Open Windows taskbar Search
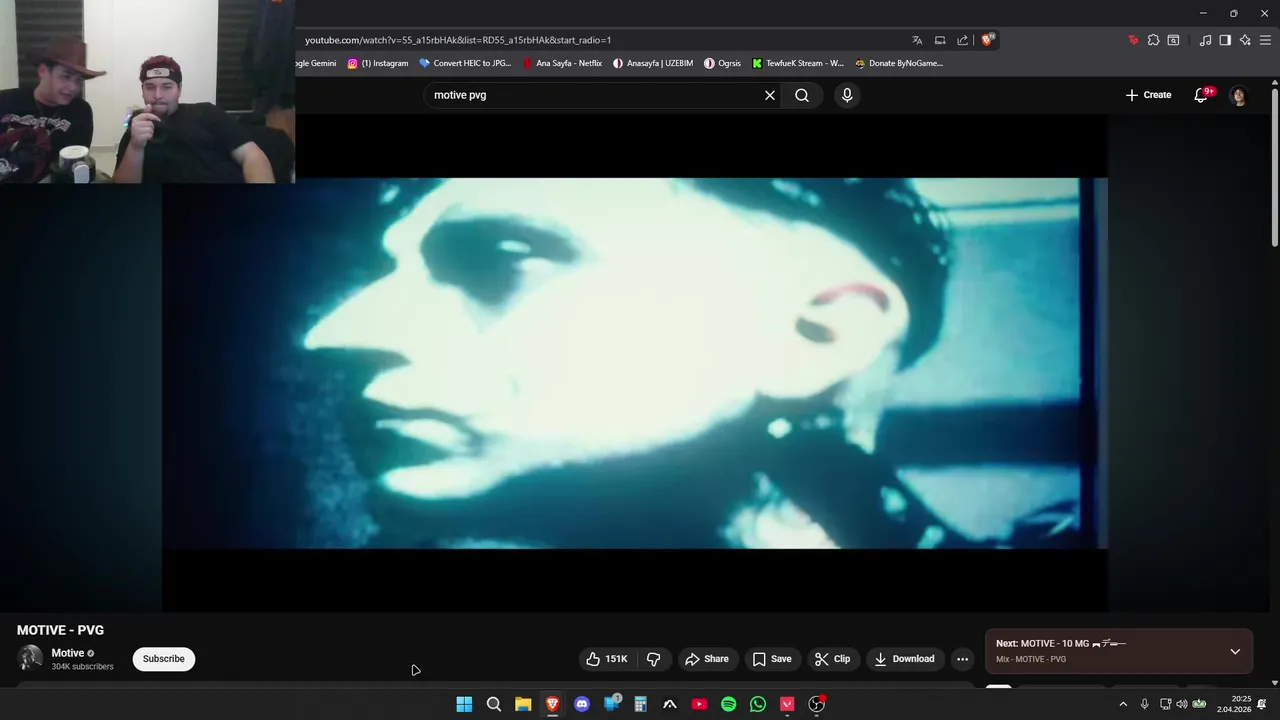The image size is (1280, 720). point(494,704)
